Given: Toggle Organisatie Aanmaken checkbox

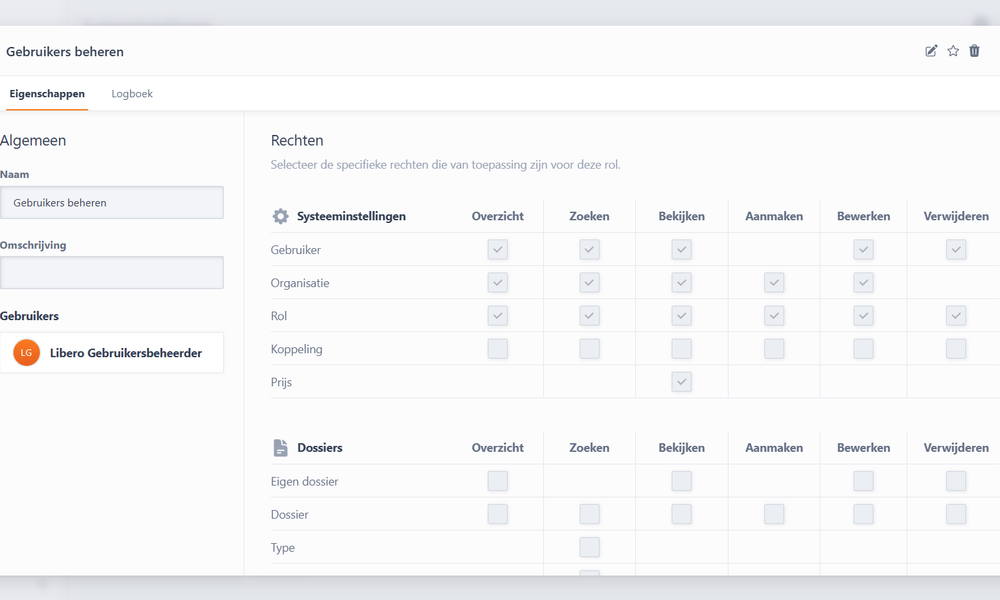Looking at the screenshot, I should click(x=774, y=282).
